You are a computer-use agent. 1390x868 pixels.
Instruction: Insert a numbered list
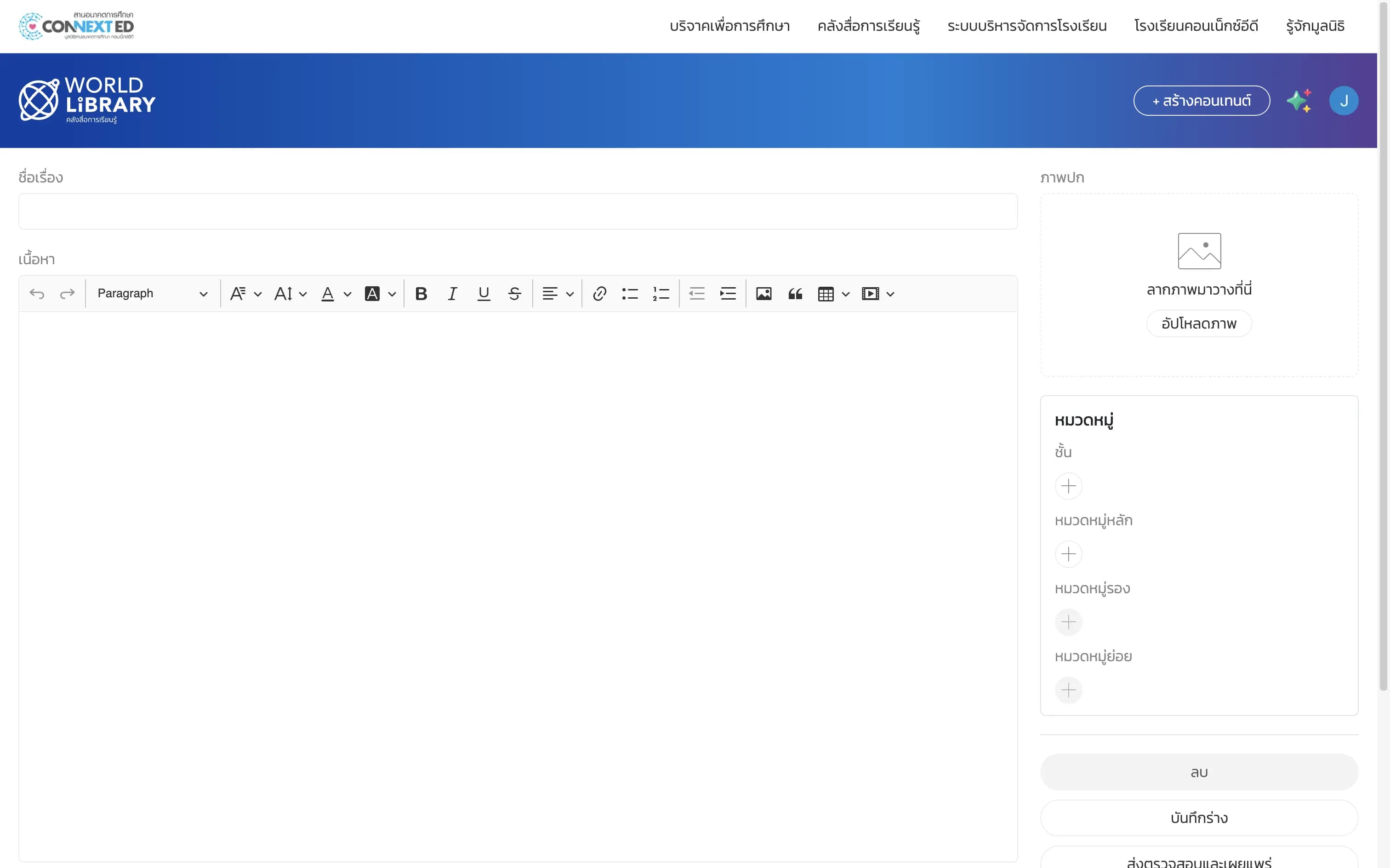point(661,294)
